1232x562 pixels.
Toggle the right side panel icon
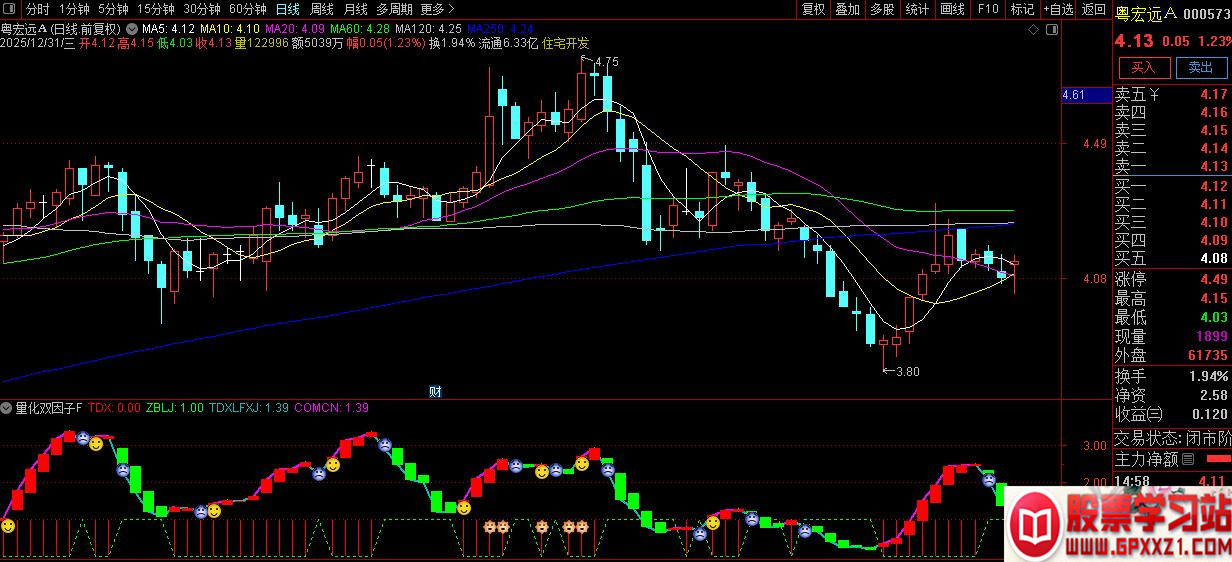(1050, 30)
